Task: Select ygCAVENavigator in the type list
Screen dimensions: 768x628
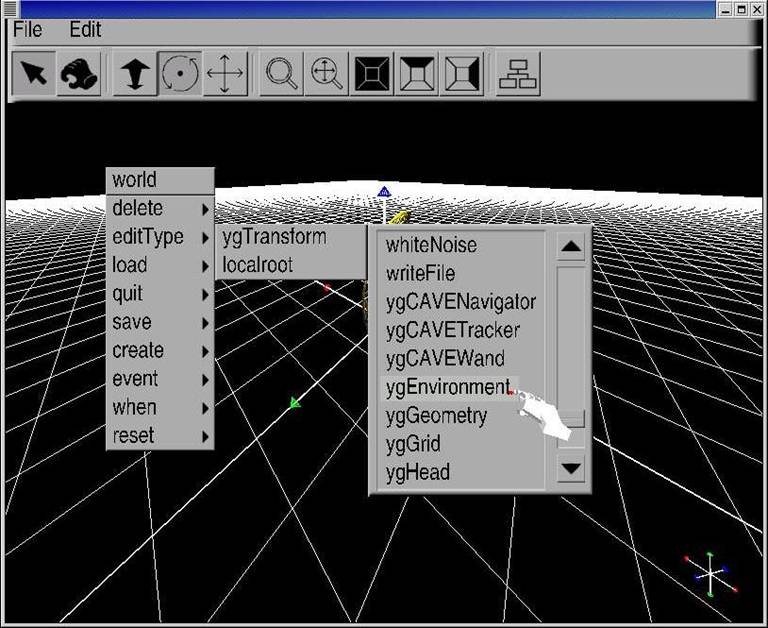Action: click(x=462, y=302)
